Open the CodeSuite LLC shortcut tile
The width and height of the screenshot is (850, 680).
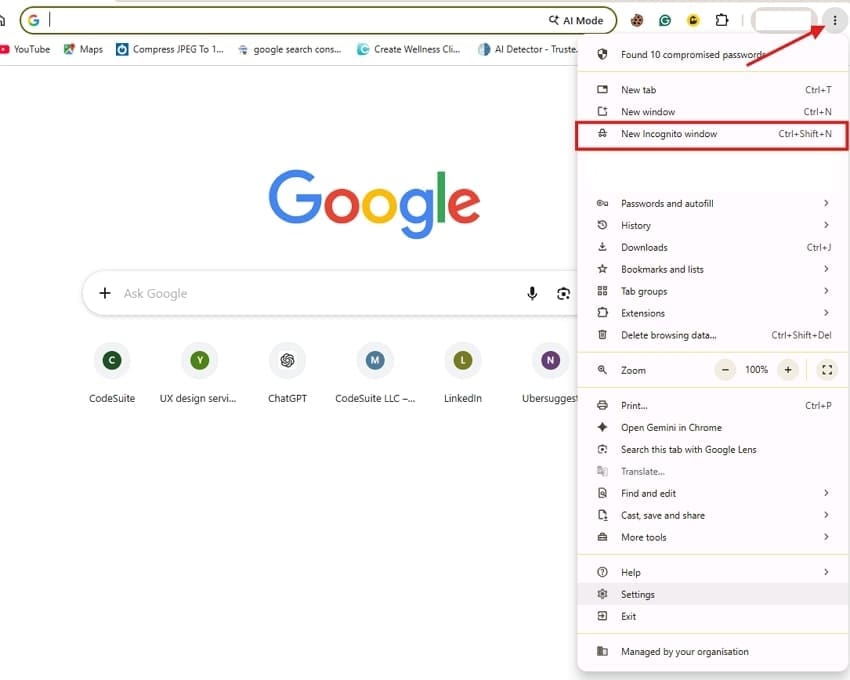[x=375, y=374]
